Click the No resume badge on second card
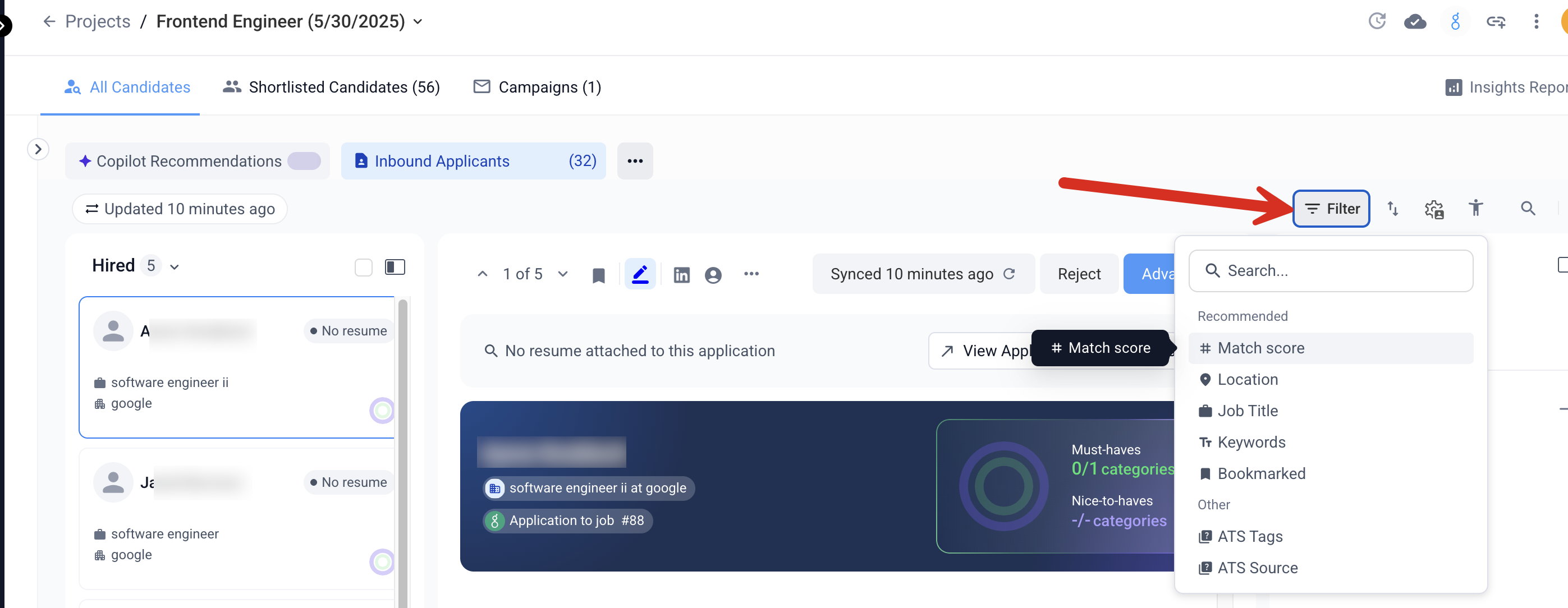Viewport: 1568px width, 608px height. pyautogui.click(x=348, y=482)
